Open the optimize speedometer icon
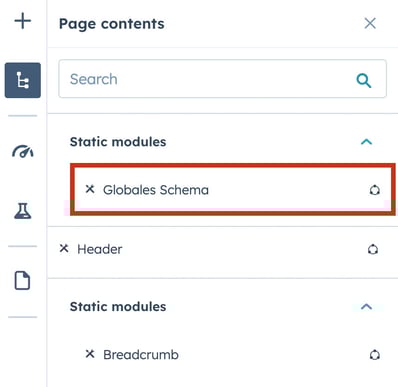The image size is (398, 387). coord(23,151)
